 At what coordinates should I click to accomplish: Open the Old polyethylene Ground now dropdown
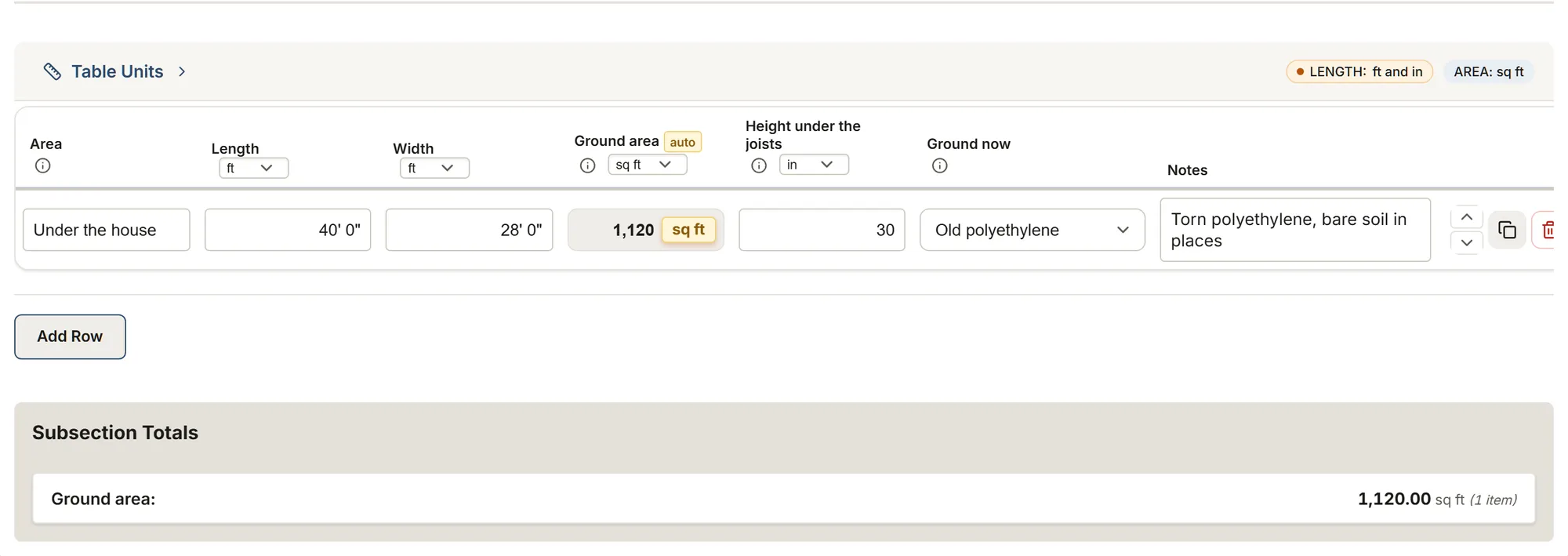pyautogui.click(x=1033, y=230)
